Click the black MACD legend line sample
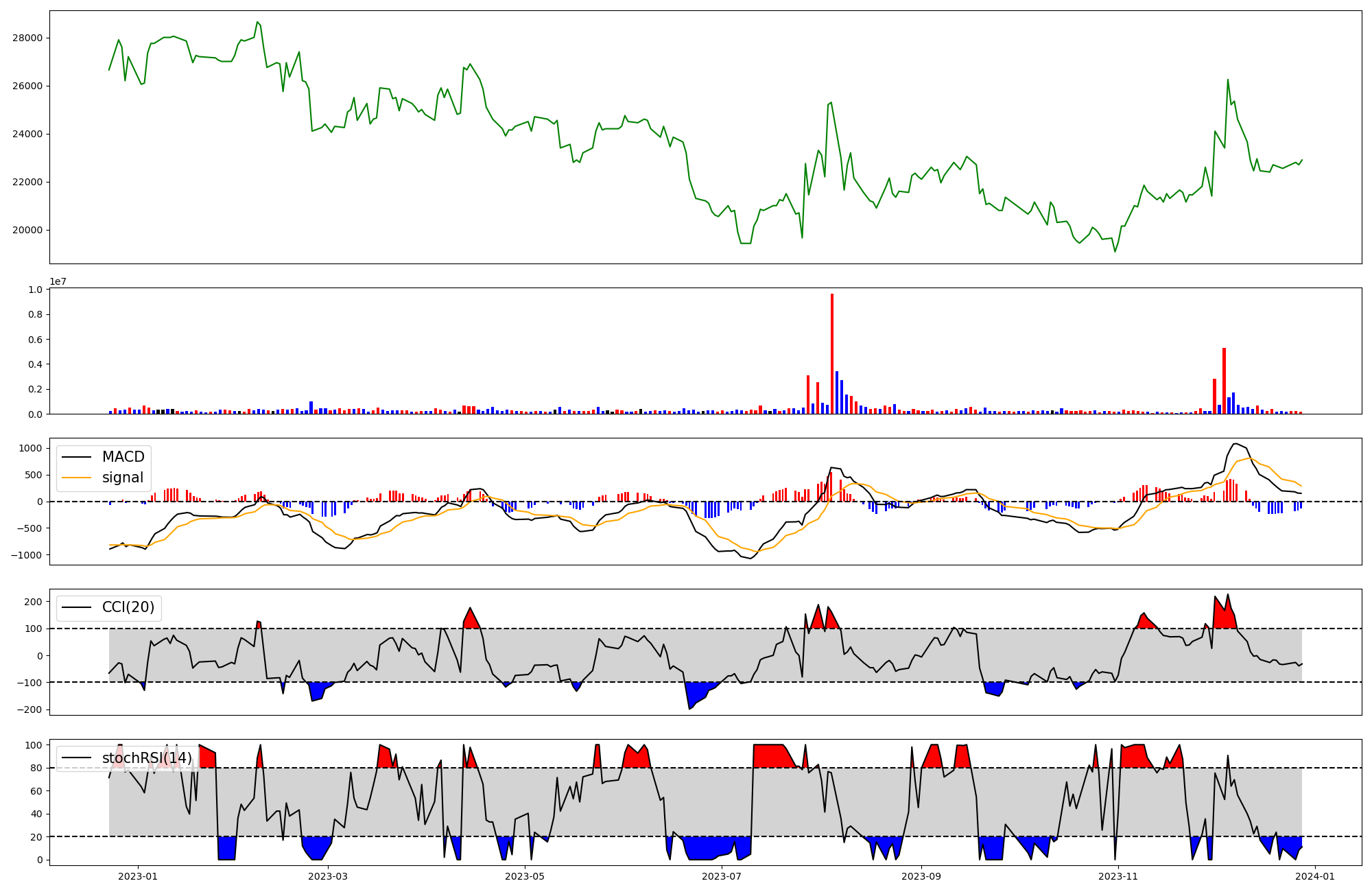Viewport: 1372px width, 892px height. coord(76,457)
